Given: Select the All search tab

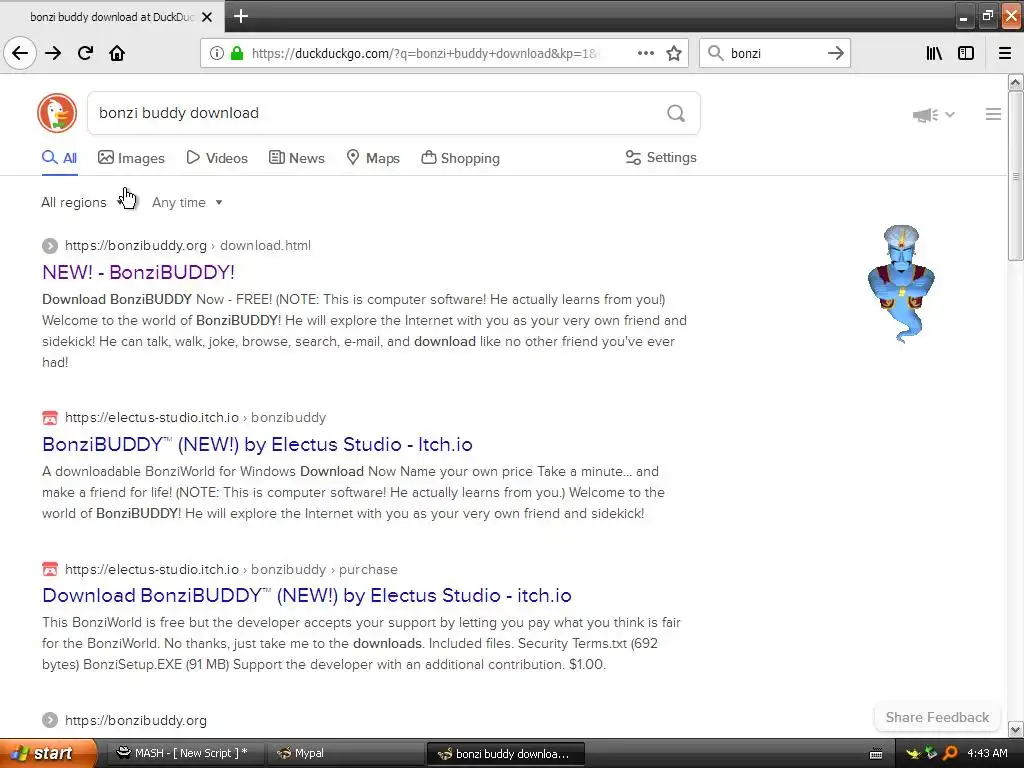Looking at the screenshot, I should point(59,158).
